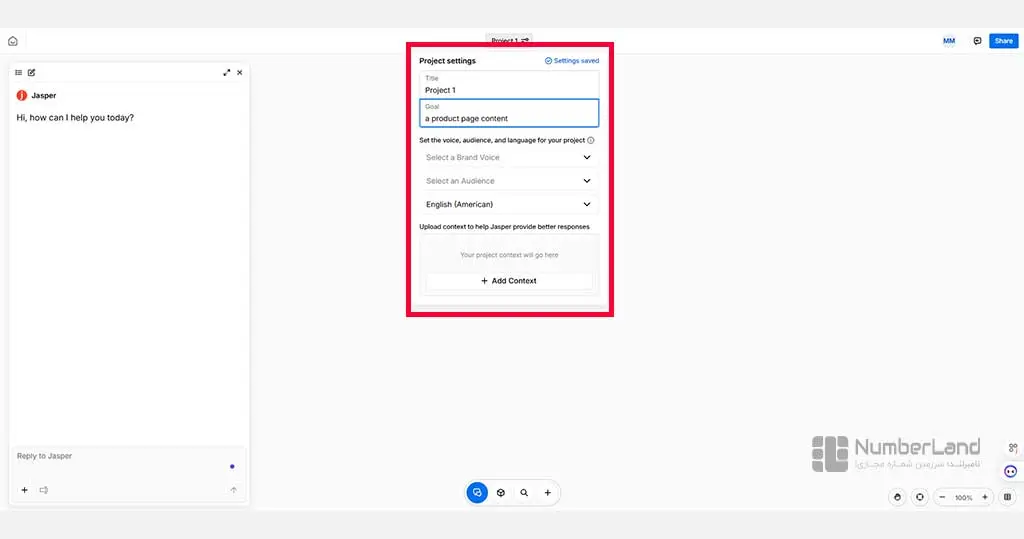Close the Jasper chat panel
The image size is (1024, 539).
click(x=240, y=73)
